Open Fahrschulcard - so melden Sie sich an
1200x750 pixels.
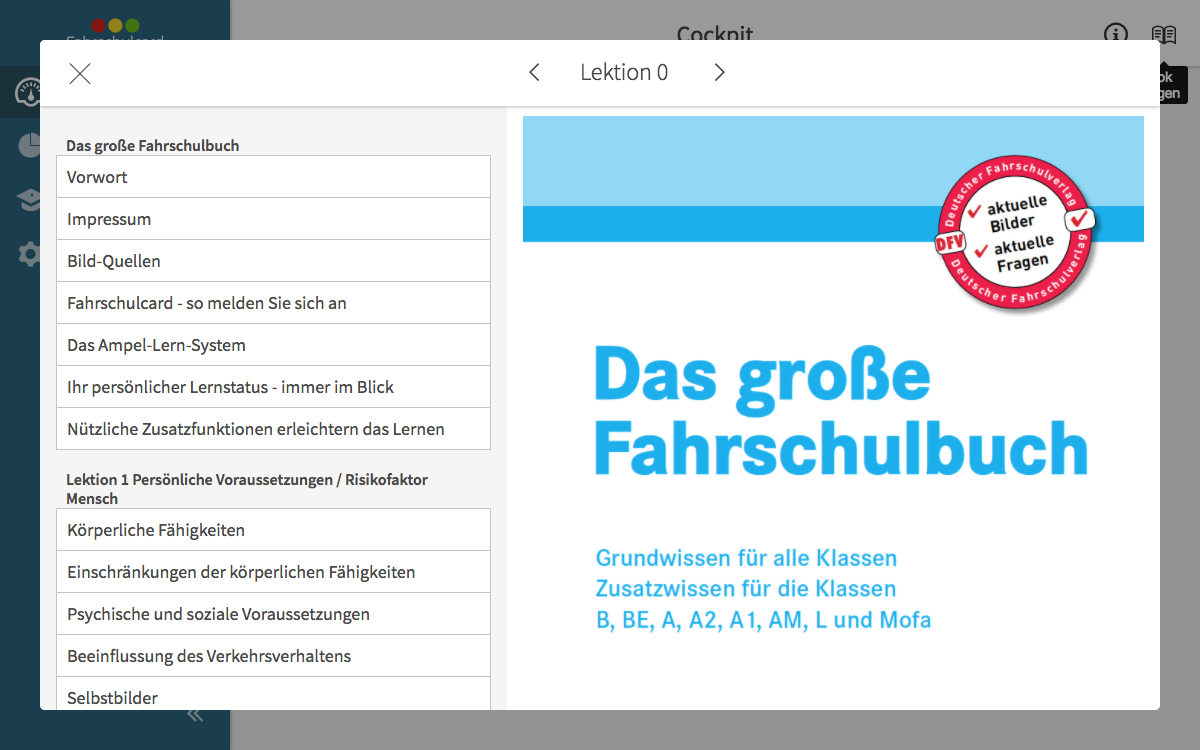coord(273,303)
